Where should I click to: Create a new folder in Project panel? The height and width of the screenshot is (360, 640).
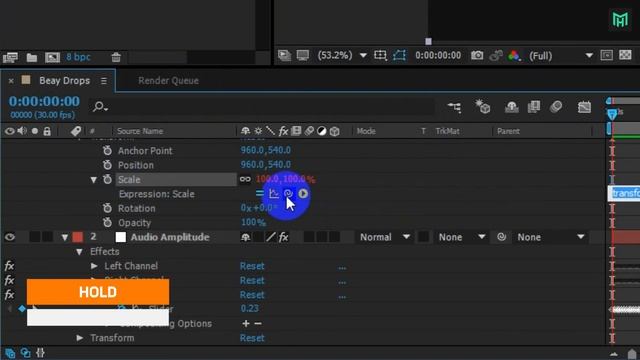(32, 57)
